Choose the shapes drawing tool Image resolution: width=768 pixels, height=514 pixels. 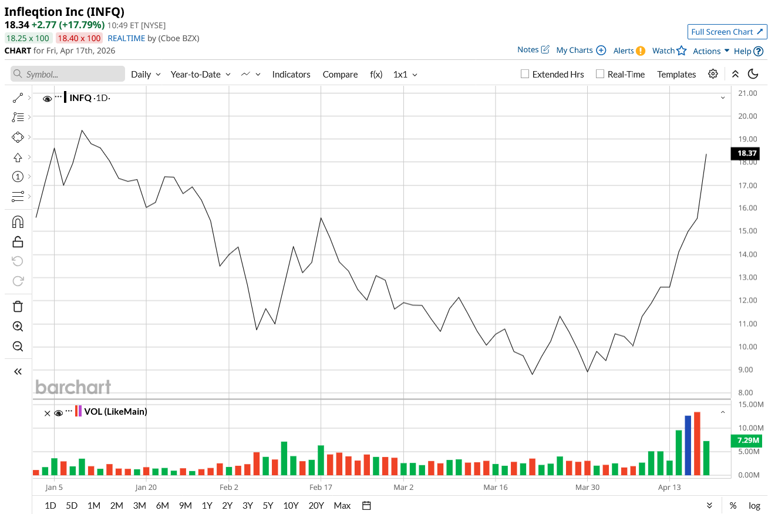coord(18,137)
